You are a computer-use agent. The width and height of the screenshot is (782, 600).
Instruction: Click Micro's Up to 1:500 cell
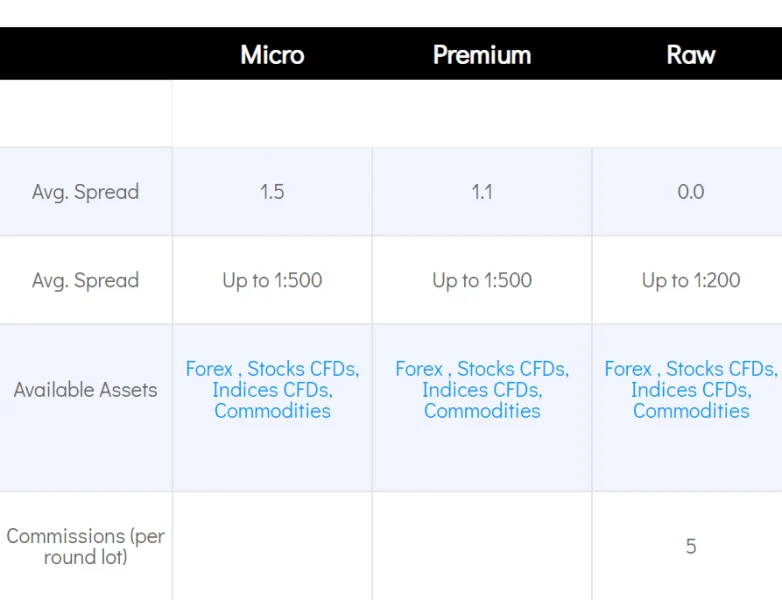coord(272,280)
